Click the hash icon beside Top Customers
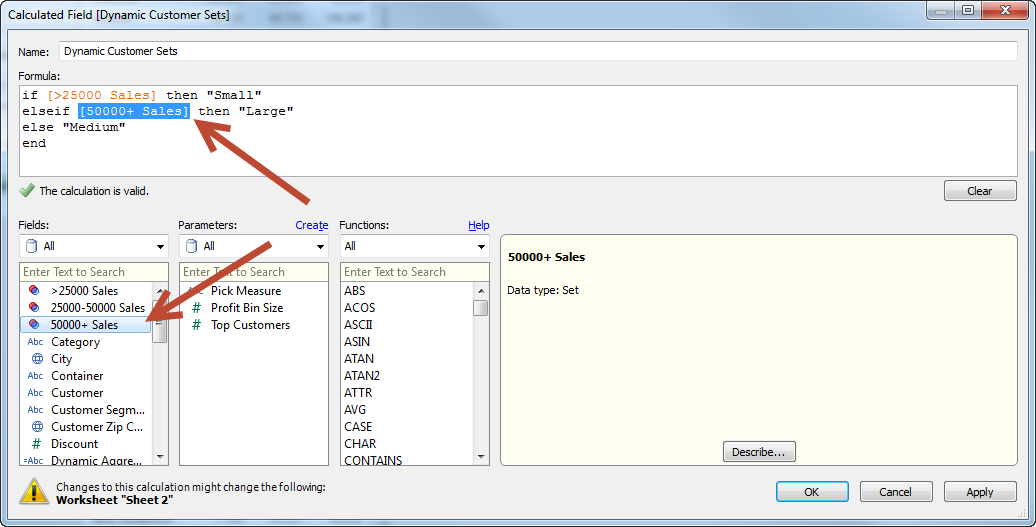This screenshot has height=527, width=1036. click(196, 325)
